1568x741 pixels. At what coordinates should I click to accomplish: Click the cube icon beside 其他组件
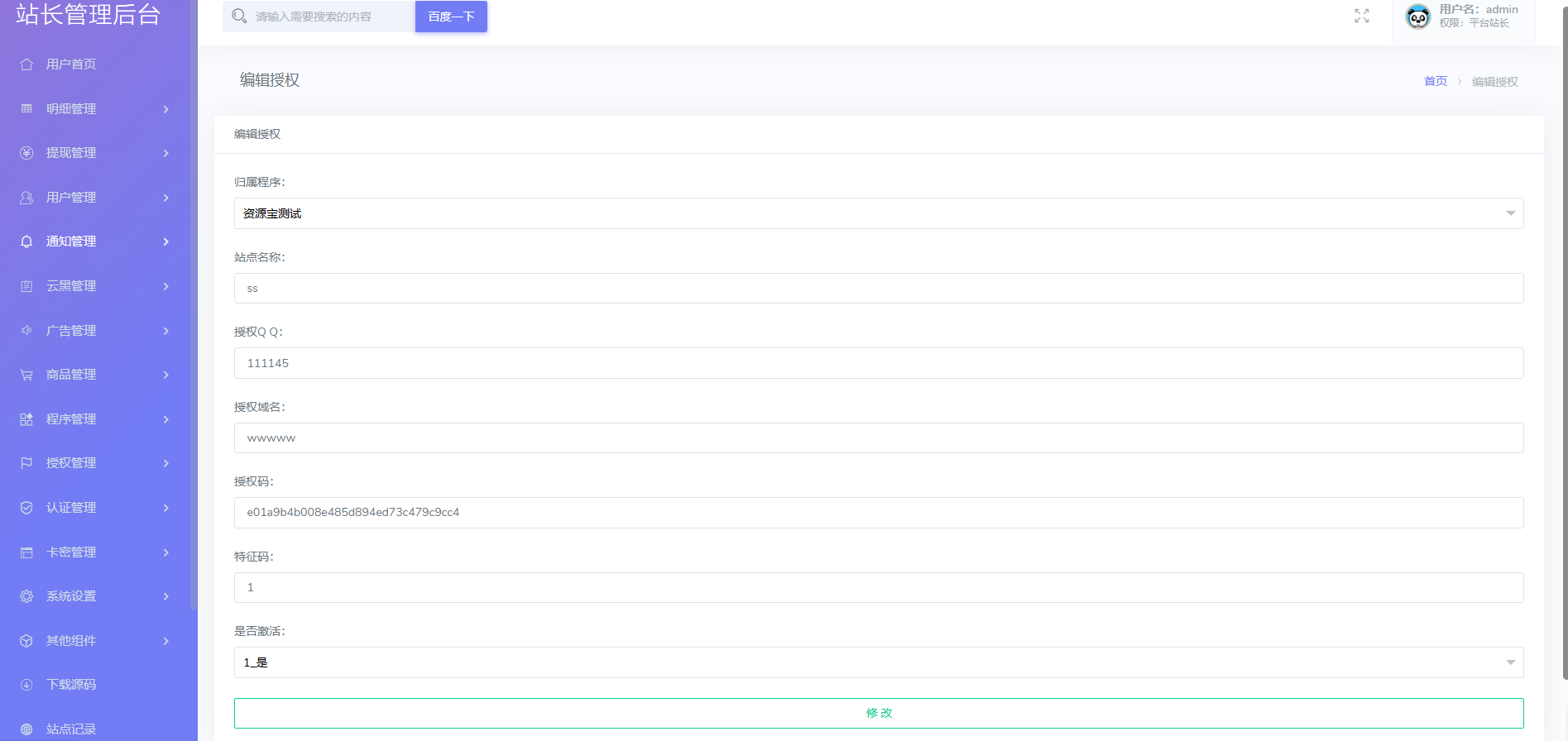point(26,641)
